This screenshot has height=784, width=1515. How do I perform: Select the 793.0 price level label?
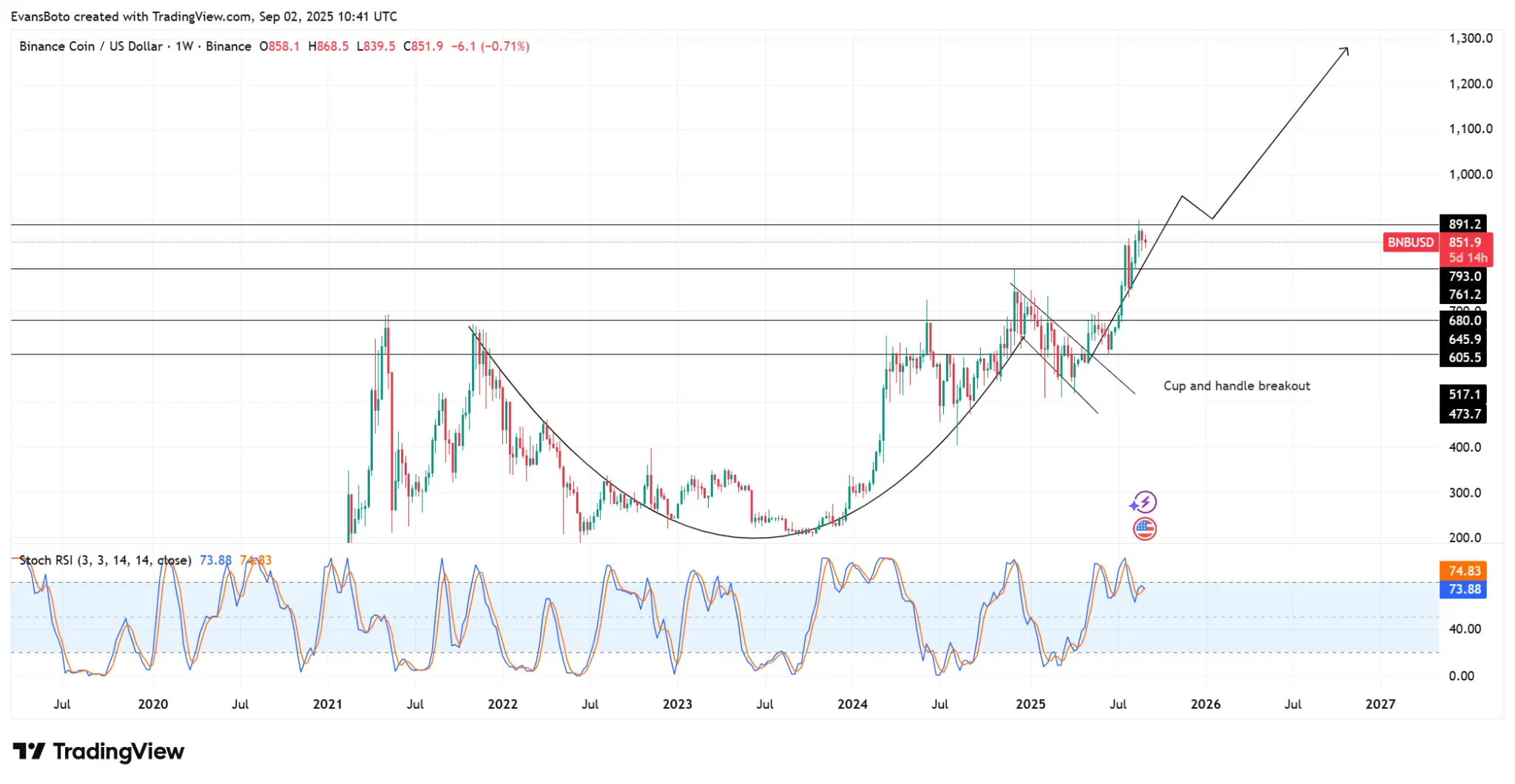[1465, 277]
